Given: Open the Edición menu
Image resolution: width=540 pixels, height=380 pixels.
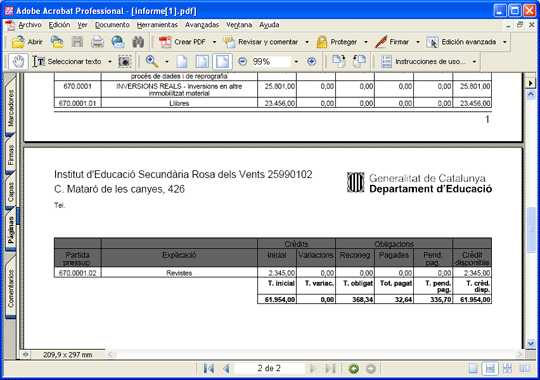Looking at the screenshot, I should click(x=59, y=25).
